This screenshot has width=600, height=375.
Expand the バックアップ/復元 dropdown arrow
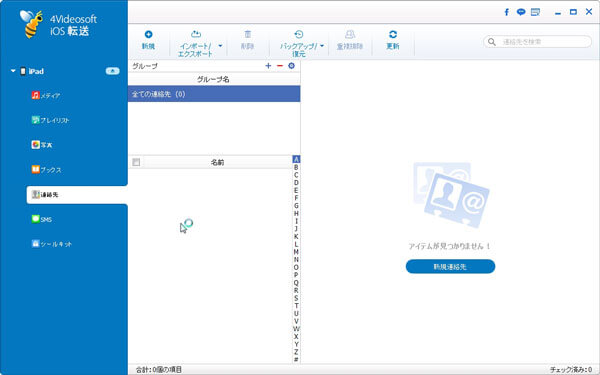[x=322, y=46]
